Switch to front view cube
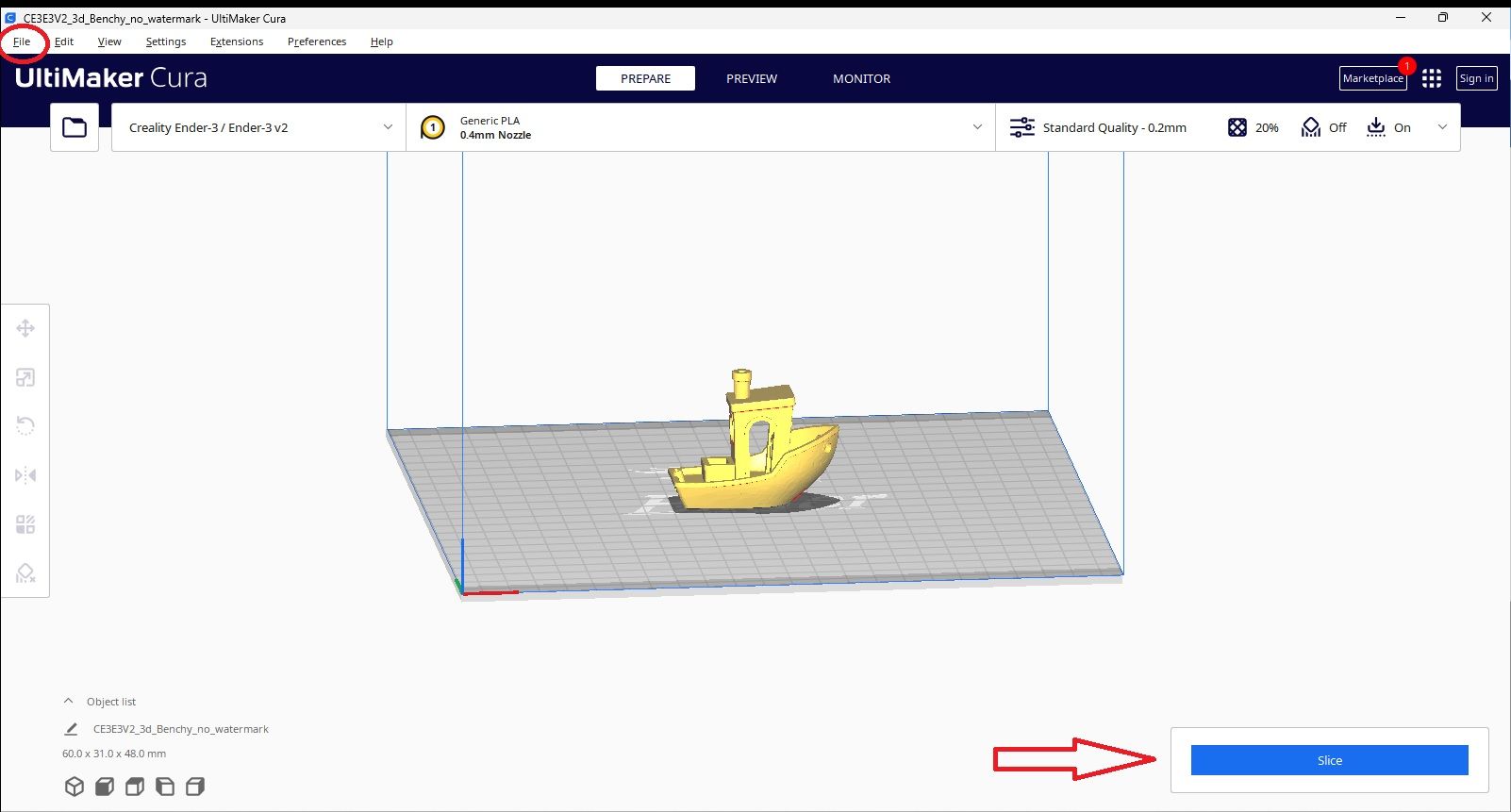This screenshot has width=1511, height=812. [105, 787]
